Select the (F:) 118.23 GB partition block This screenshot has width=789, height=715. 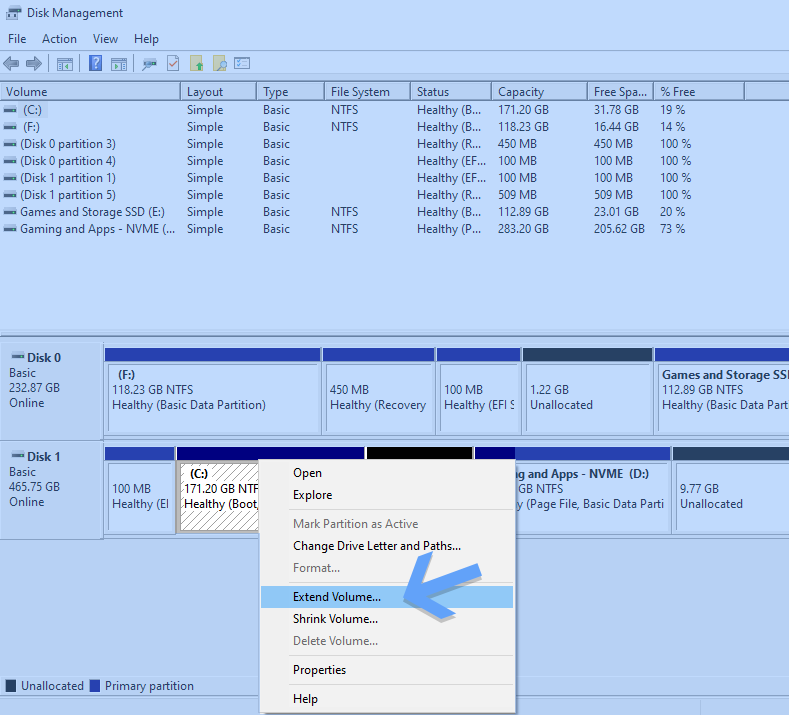[x=213, y=390]
